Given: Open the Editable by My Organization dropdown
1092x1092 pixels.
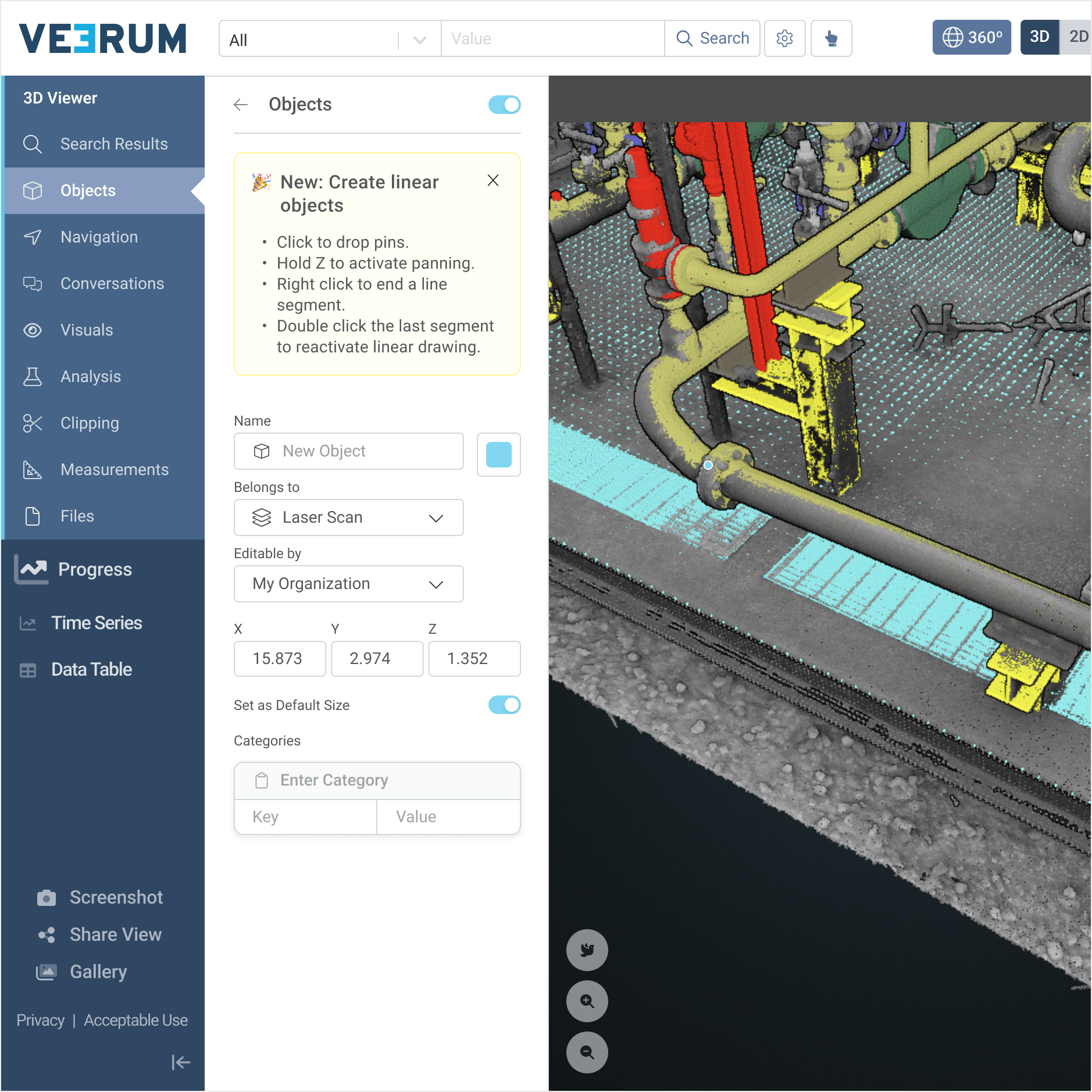Looking at the screenshot, I should tap(348, 584).
